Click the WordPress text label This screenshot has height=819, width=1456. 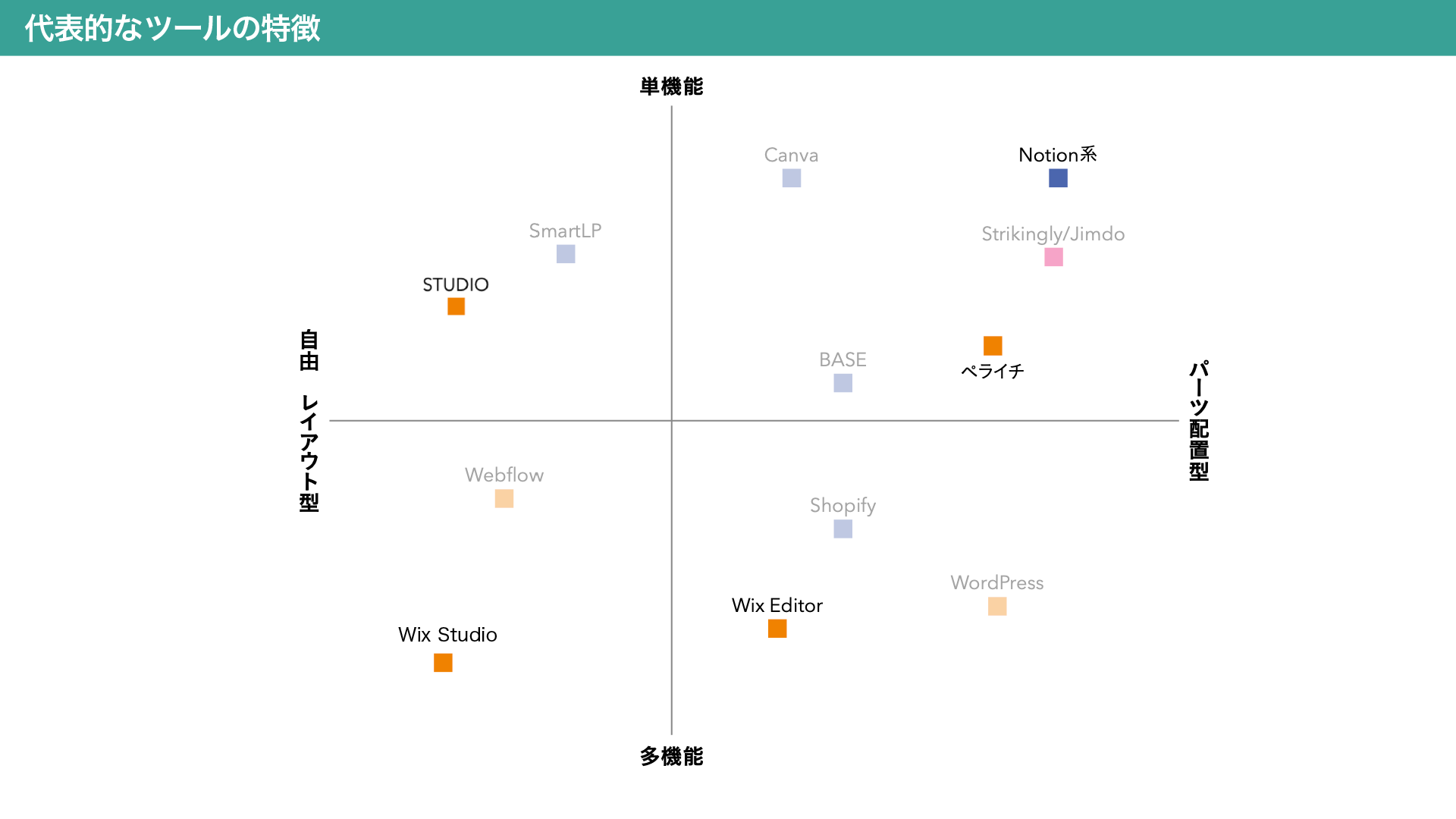(997, 583)
